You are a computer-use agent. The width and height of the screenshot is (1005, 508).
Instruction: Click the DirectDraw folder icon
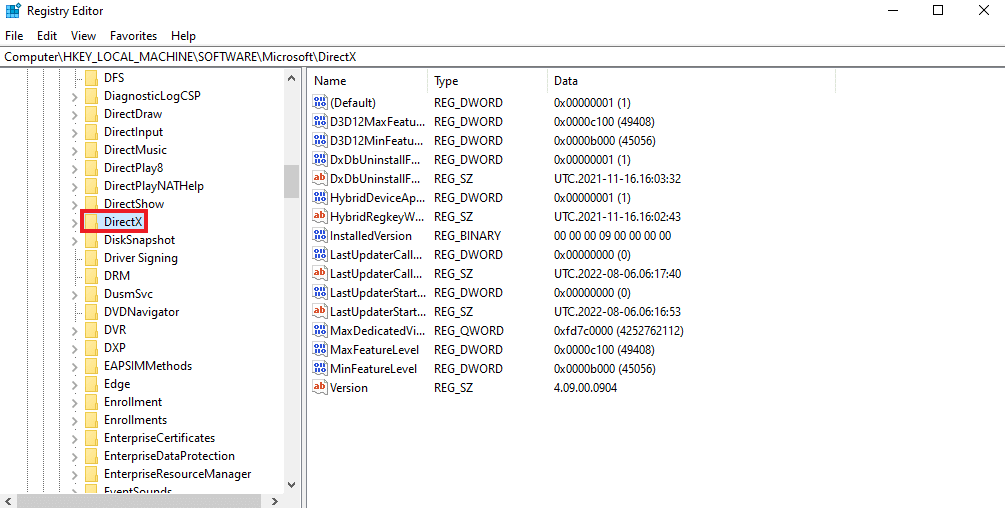click(x=92, y=114)
